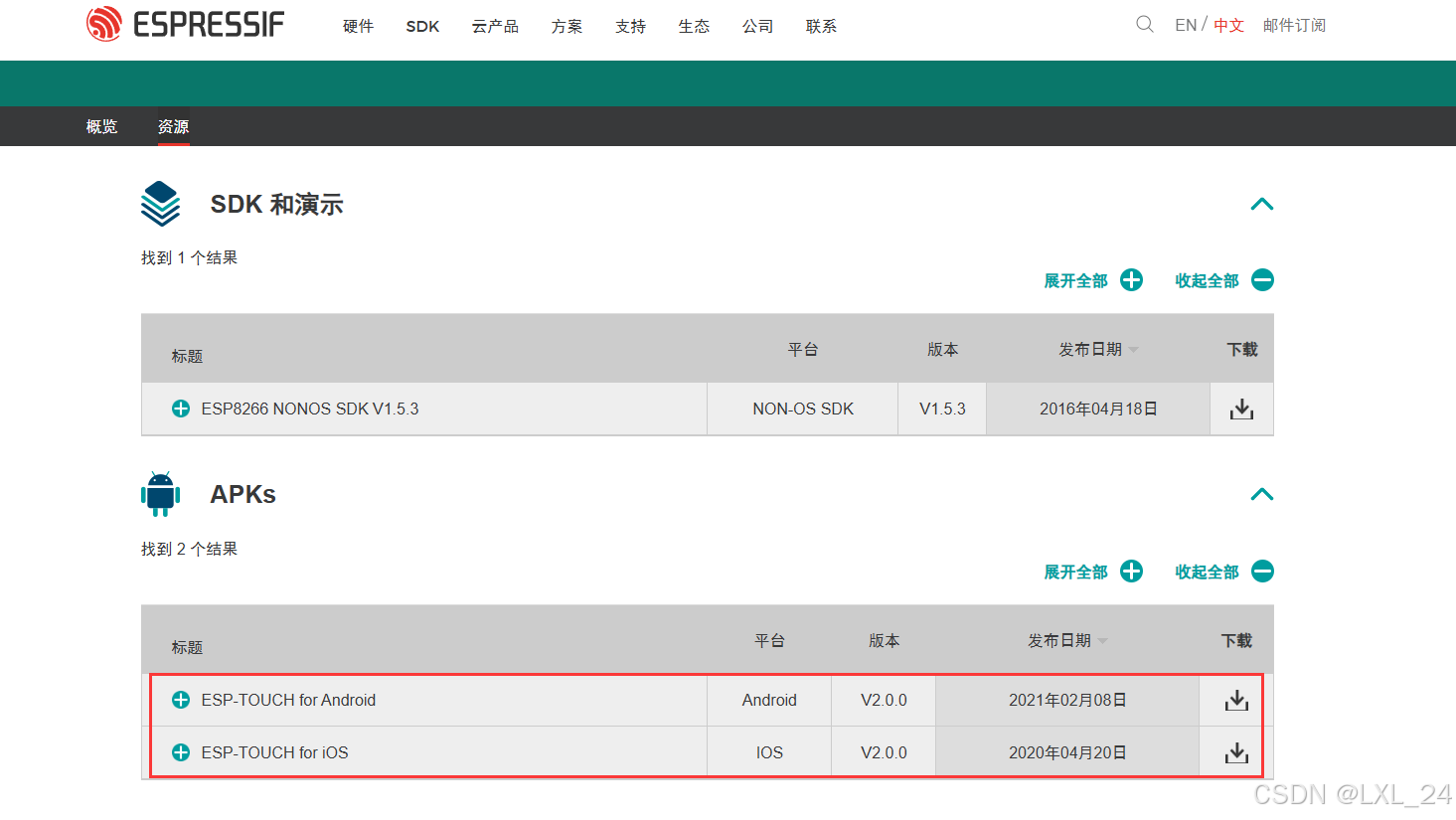Click 版本 header in SDK table
Viewport: 1456px width, 820px height.
pyautogui.click(x=942, y=350)
